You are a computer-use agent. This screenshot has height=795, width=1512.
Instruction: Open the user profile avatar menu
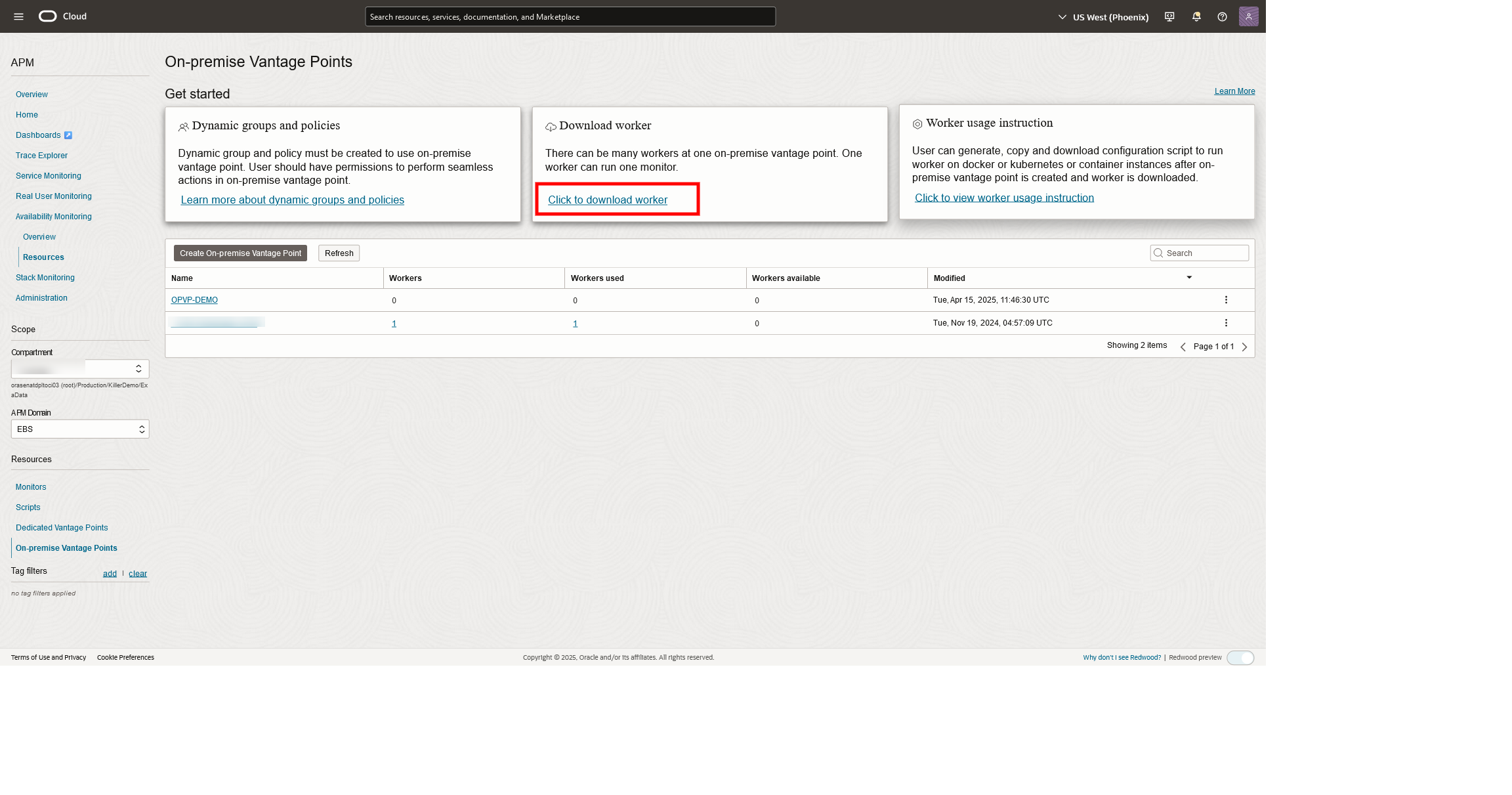[1249, 16]
